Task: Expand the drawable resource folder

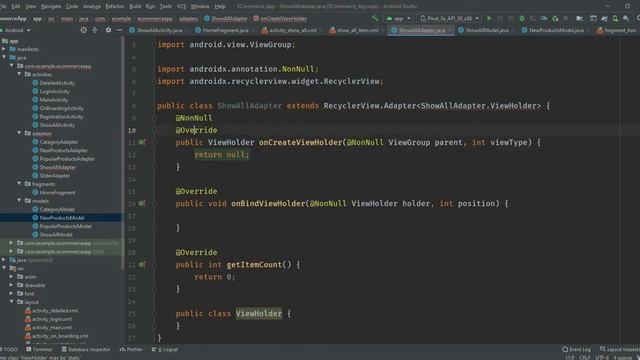Action: (11, 285)
